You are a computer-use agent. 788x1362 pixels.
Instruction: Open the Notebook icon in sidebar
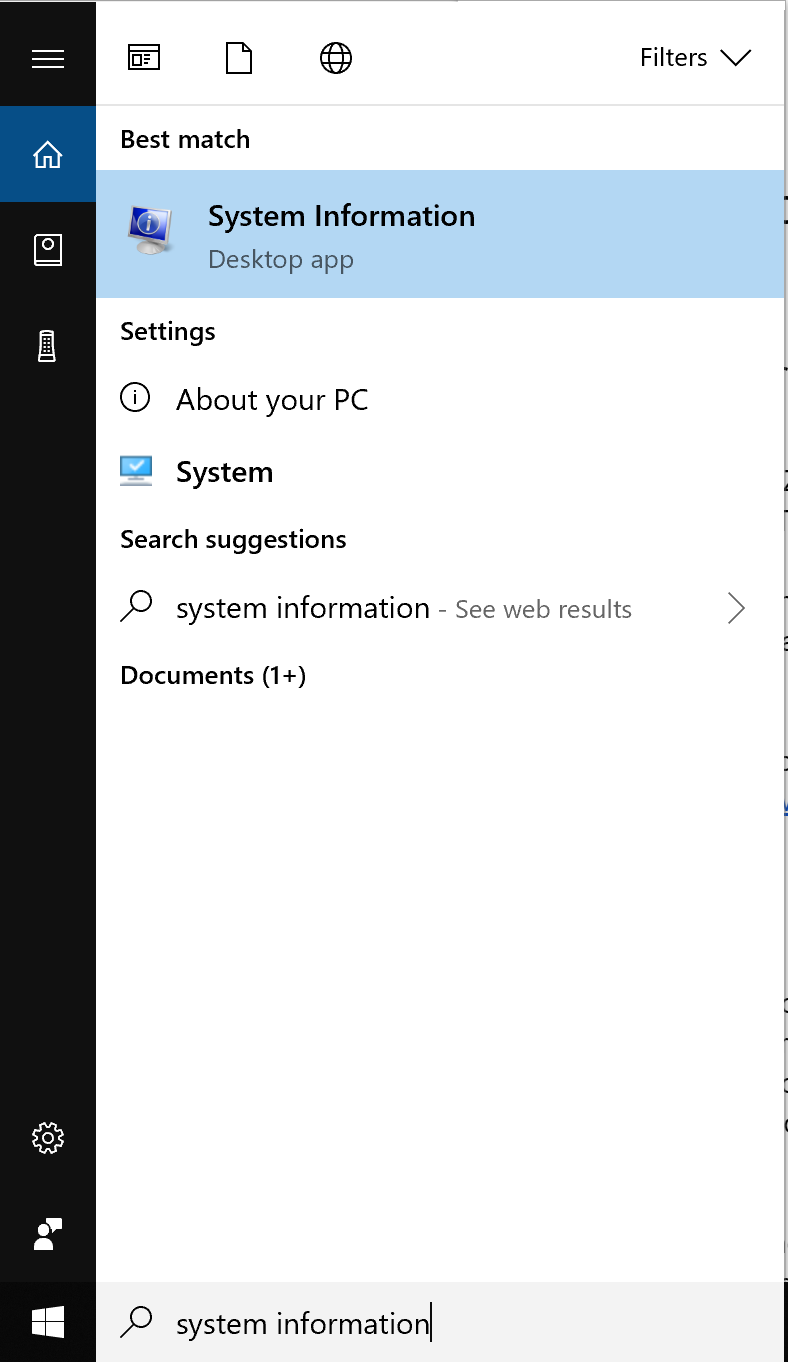tap(48, 250)
